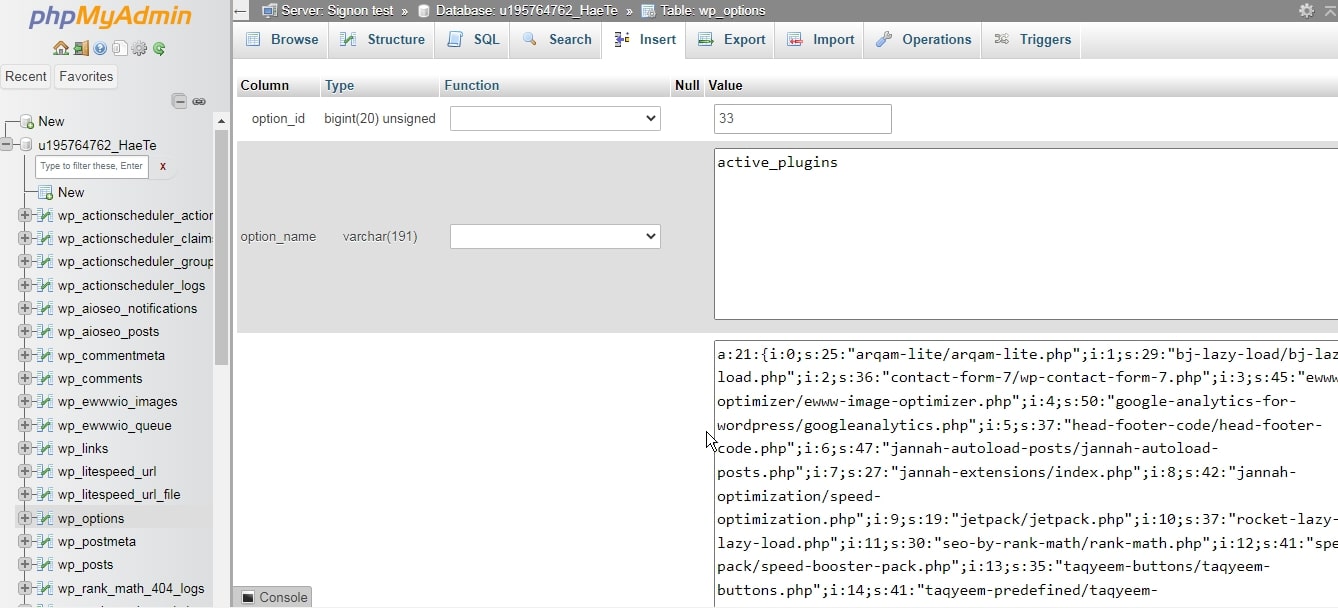Open the wp_postmeta table link

pyautogui.click(x=96, y=542)
